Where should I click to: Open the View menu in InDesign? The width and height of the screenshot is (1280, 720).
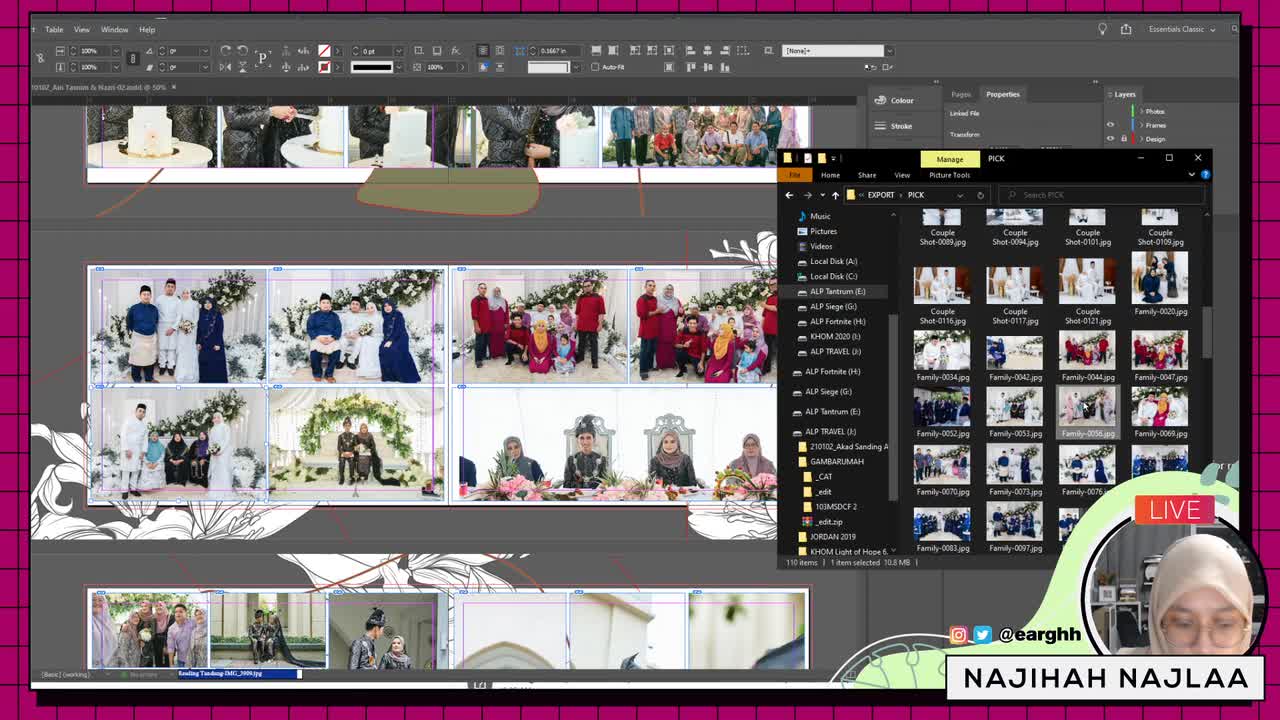coord(81,30)
